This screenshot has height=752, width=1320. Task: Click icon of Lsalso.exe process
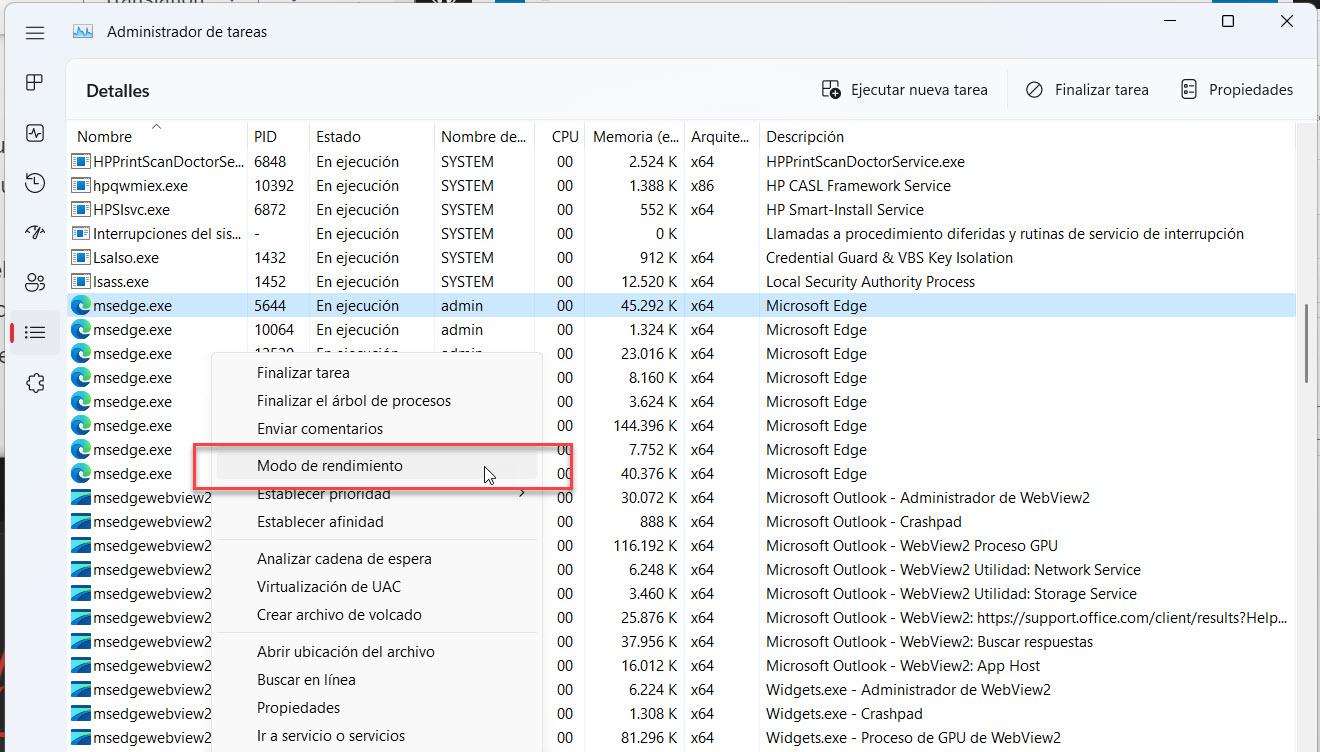81,258
